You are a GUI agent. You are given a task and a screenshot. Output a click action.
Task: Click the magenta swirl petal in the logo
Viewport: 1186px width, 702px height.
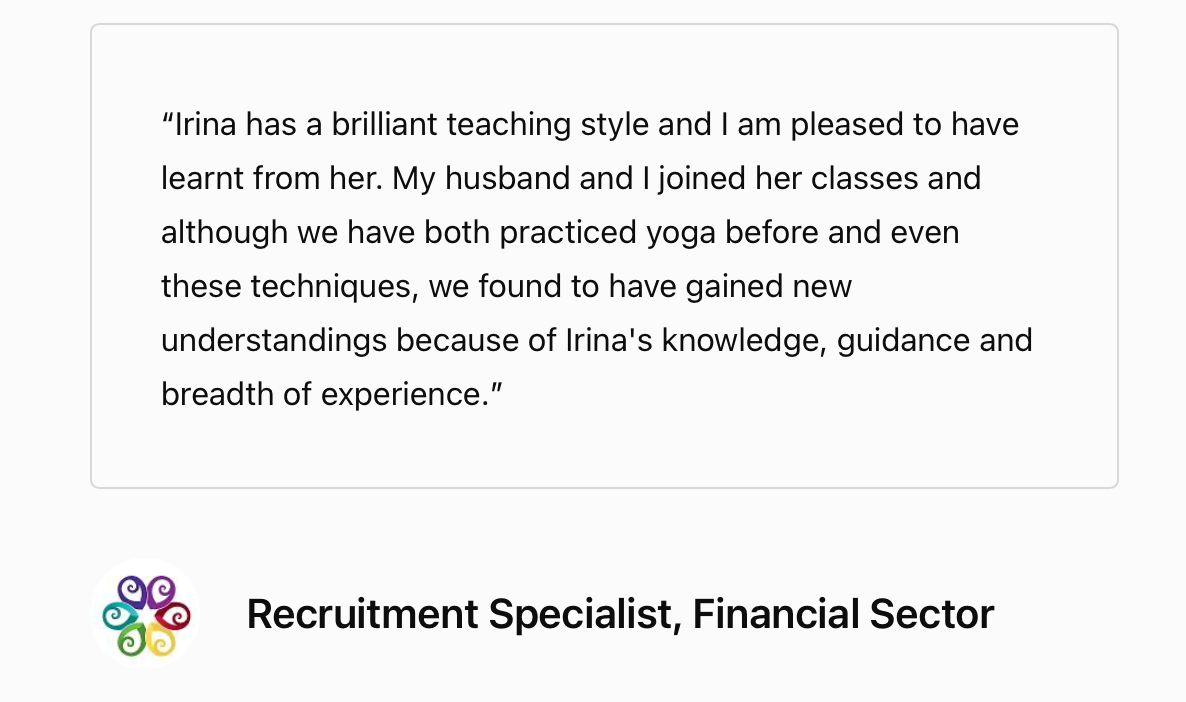(161, 592)
